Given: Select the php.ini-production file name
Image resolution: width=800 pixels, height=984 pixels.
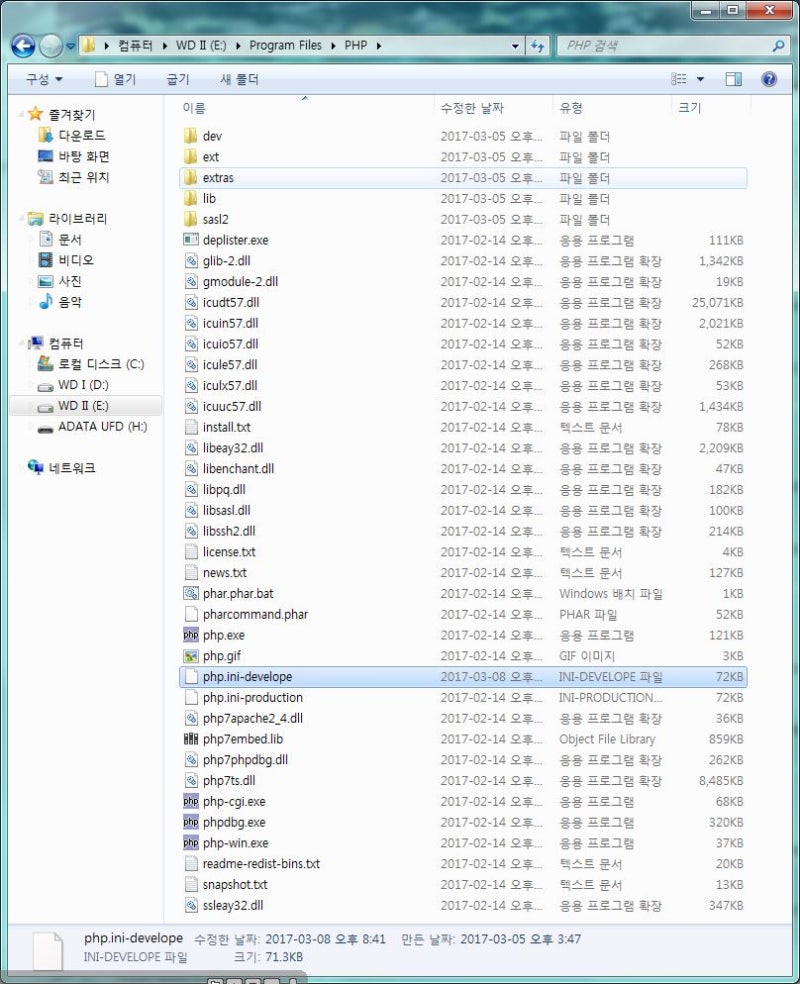Looking at the screenshot, I should click(x=252, y=697).
